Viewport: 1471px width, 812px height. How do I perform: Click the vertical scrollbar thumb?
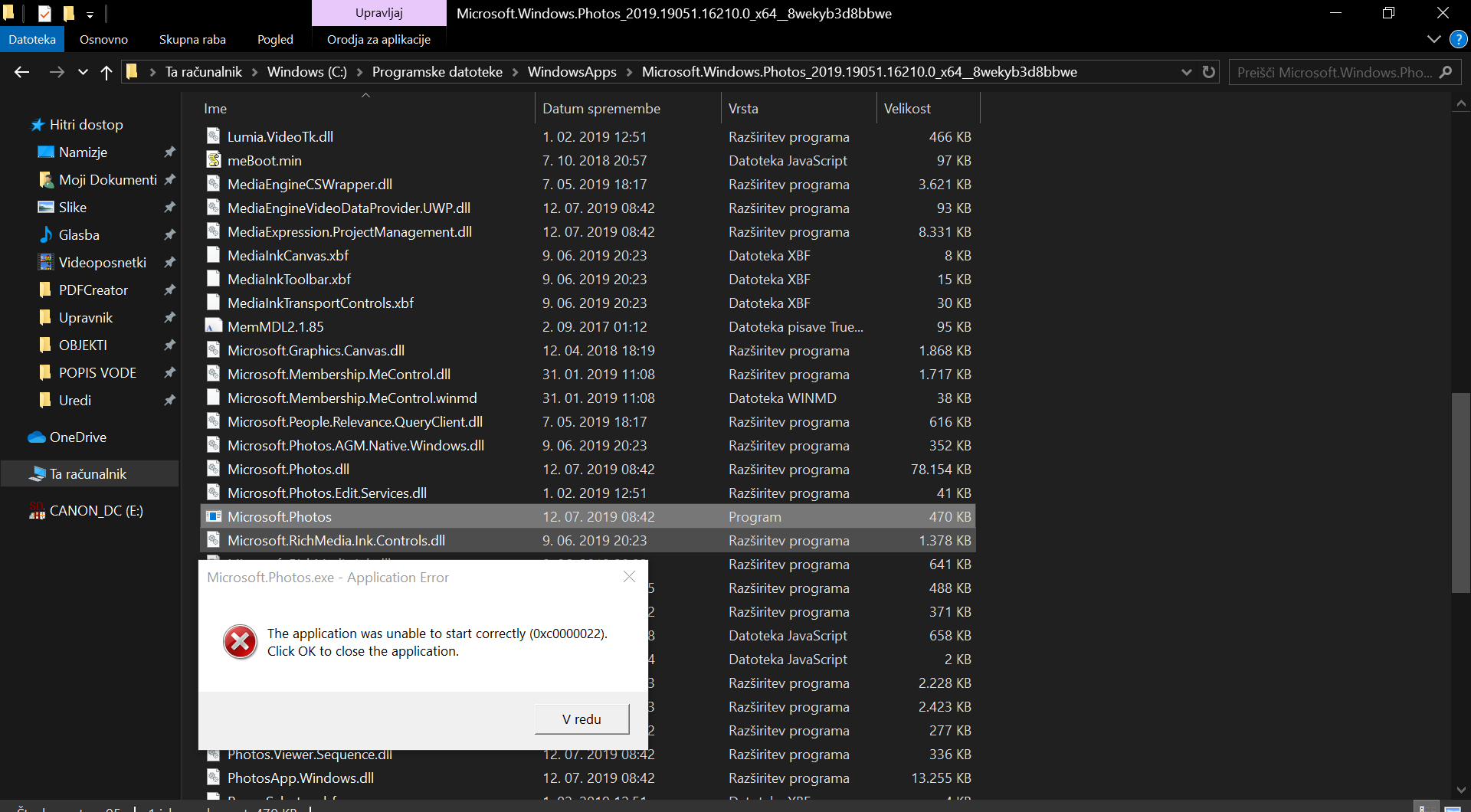(x=1460, y=493)
